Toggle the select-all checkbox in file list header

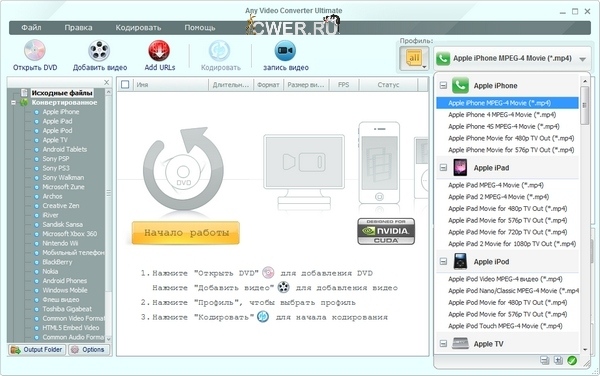125,85
